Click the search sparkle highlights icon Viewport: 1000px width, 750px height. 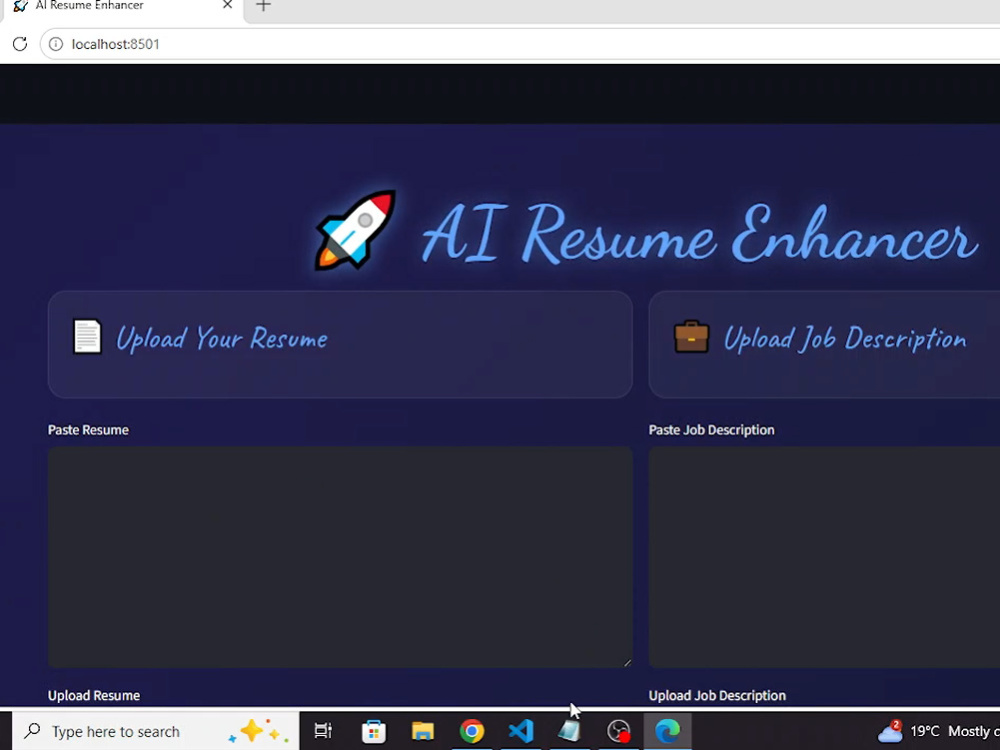coord(258,731)
